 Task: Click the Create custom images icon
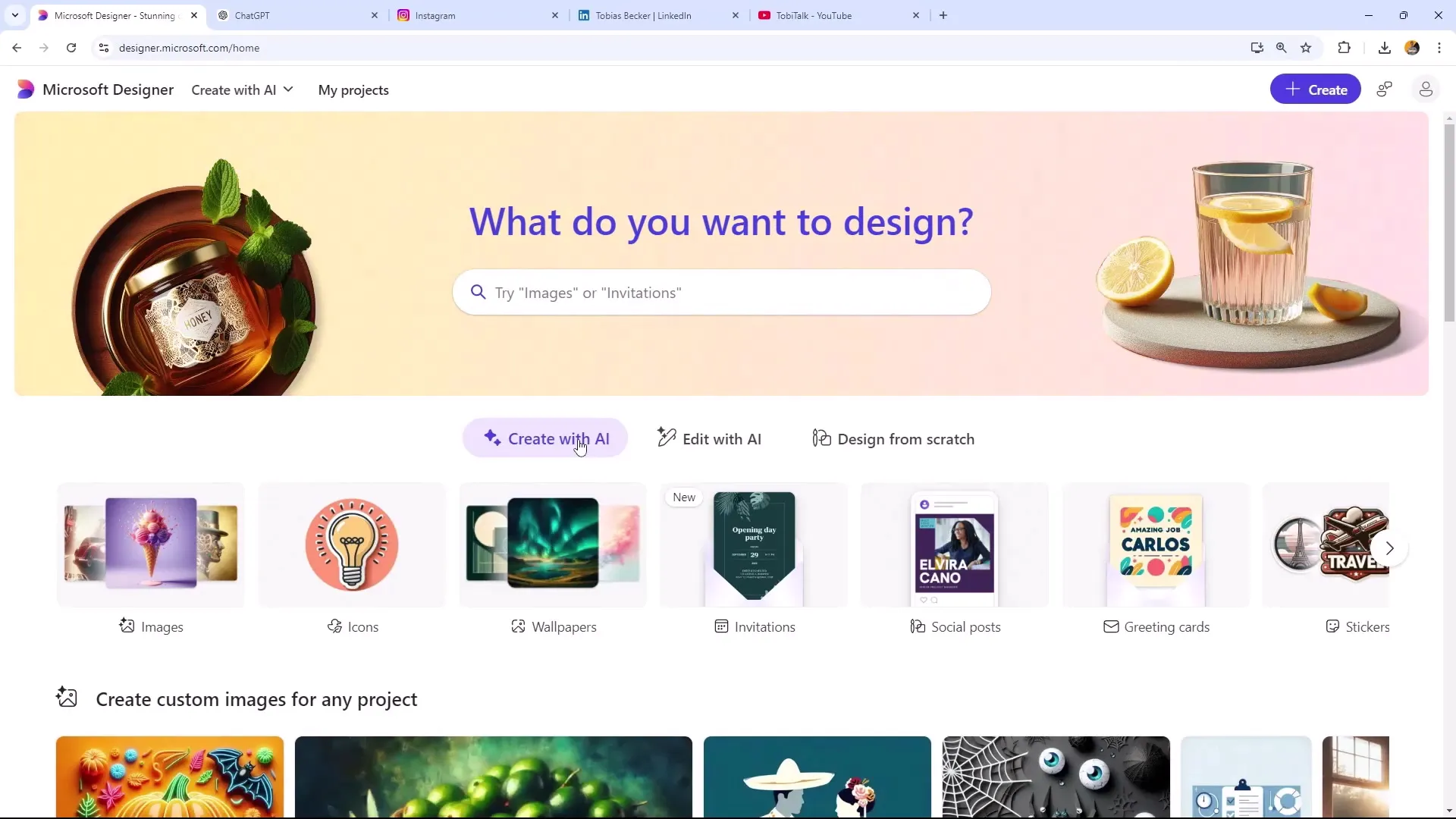coord(66,698)
